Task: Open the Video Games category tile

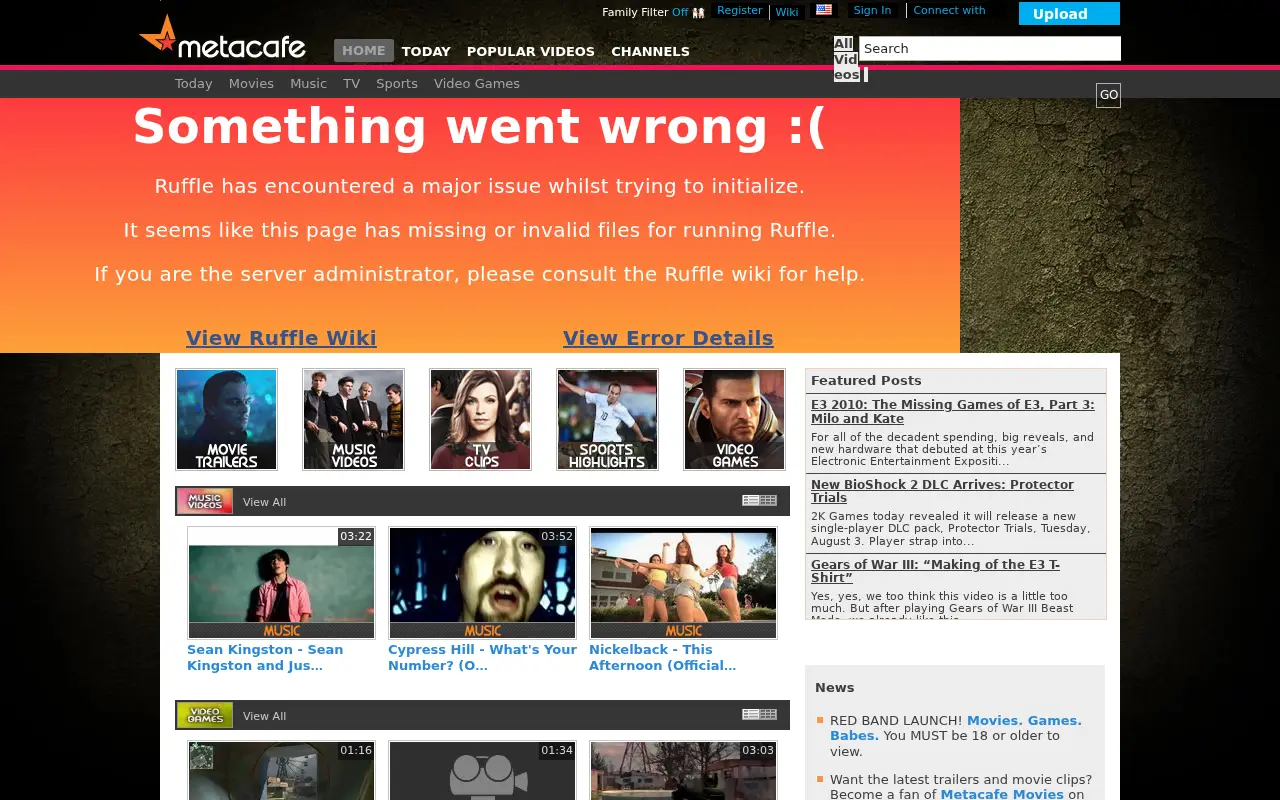Action: coord(734,419)
